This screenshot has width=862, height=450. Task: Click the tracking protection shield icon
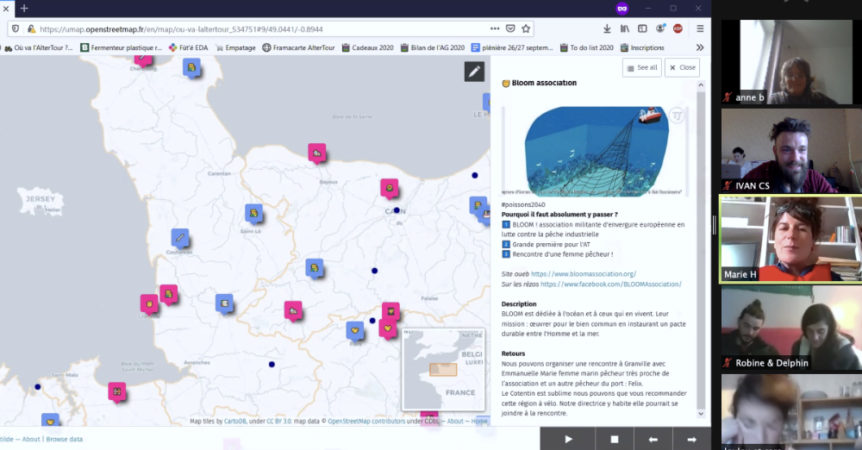[x=15, y=29]
